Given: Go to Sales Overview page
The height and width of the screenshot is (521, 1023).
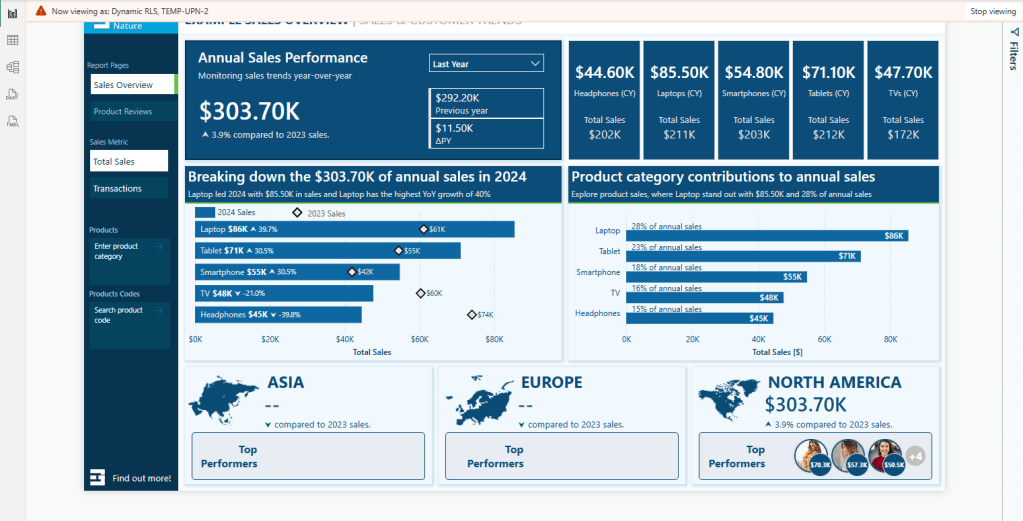Looking at the screenshot, I should pyautogui.click(x=131, y=85).
